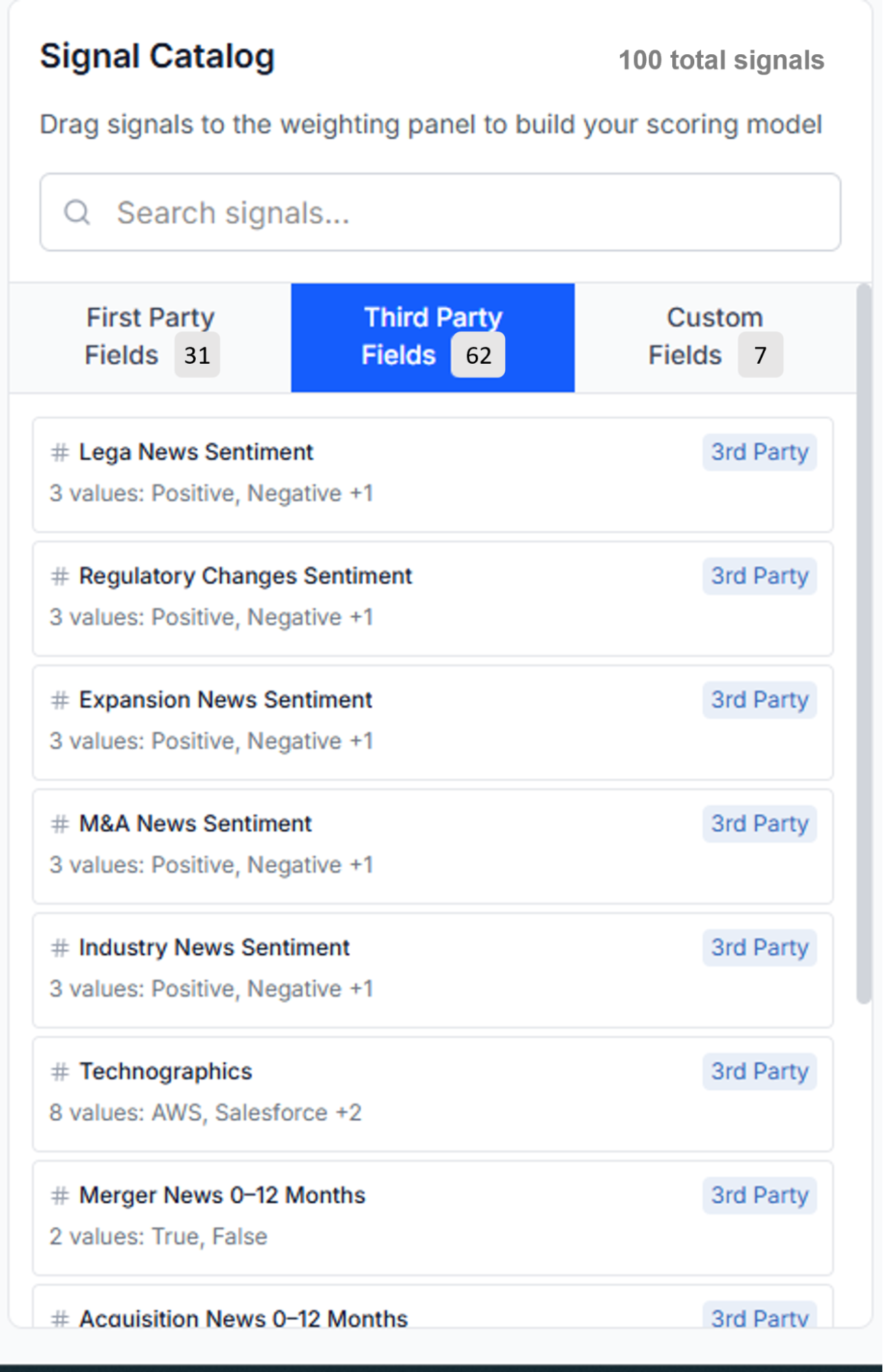Click the search magnifier icon
Screen dimensions: 883x1372
(x=77, y=213)
